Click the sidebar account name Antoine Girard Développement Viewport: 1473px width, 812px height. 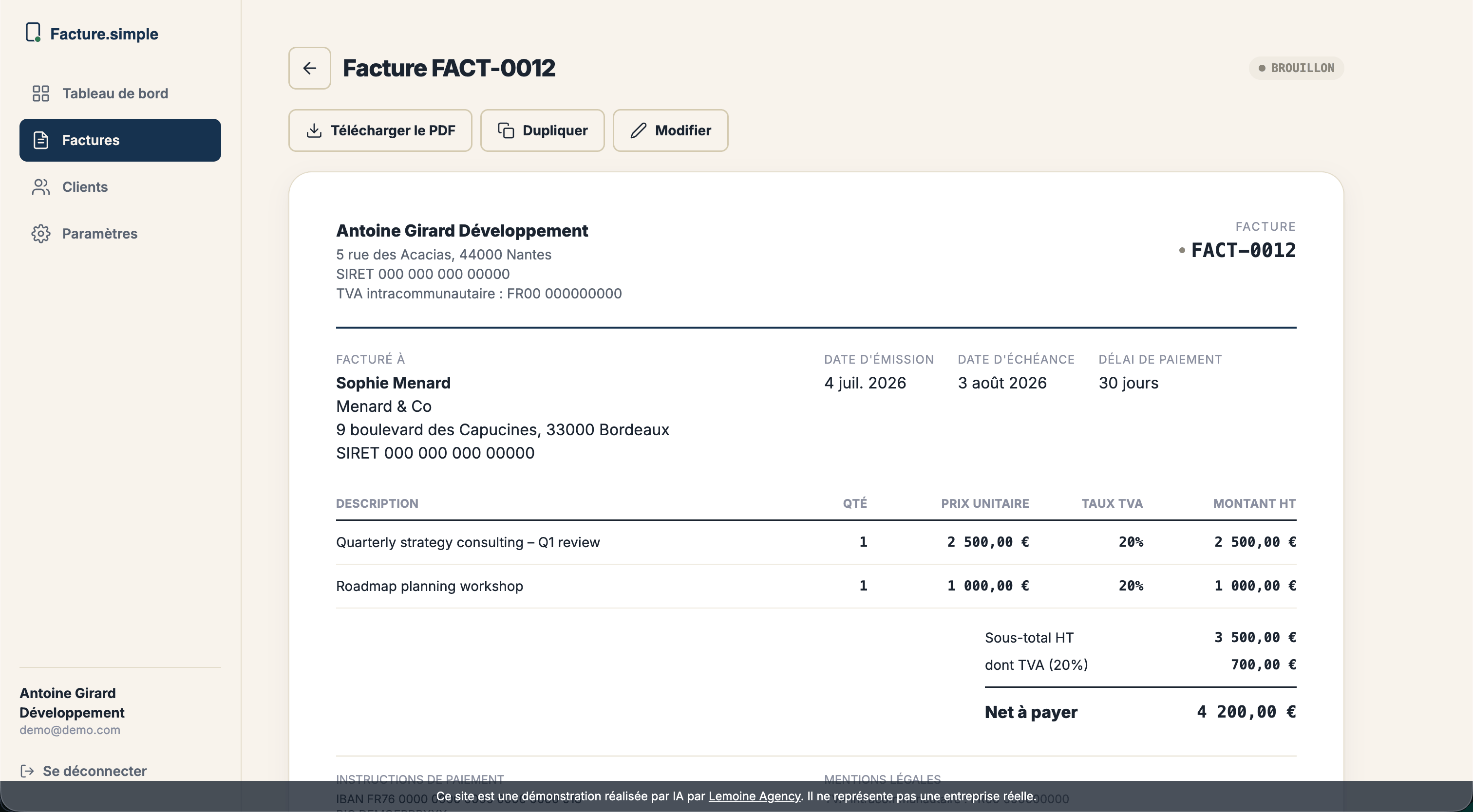click(72, 703)
